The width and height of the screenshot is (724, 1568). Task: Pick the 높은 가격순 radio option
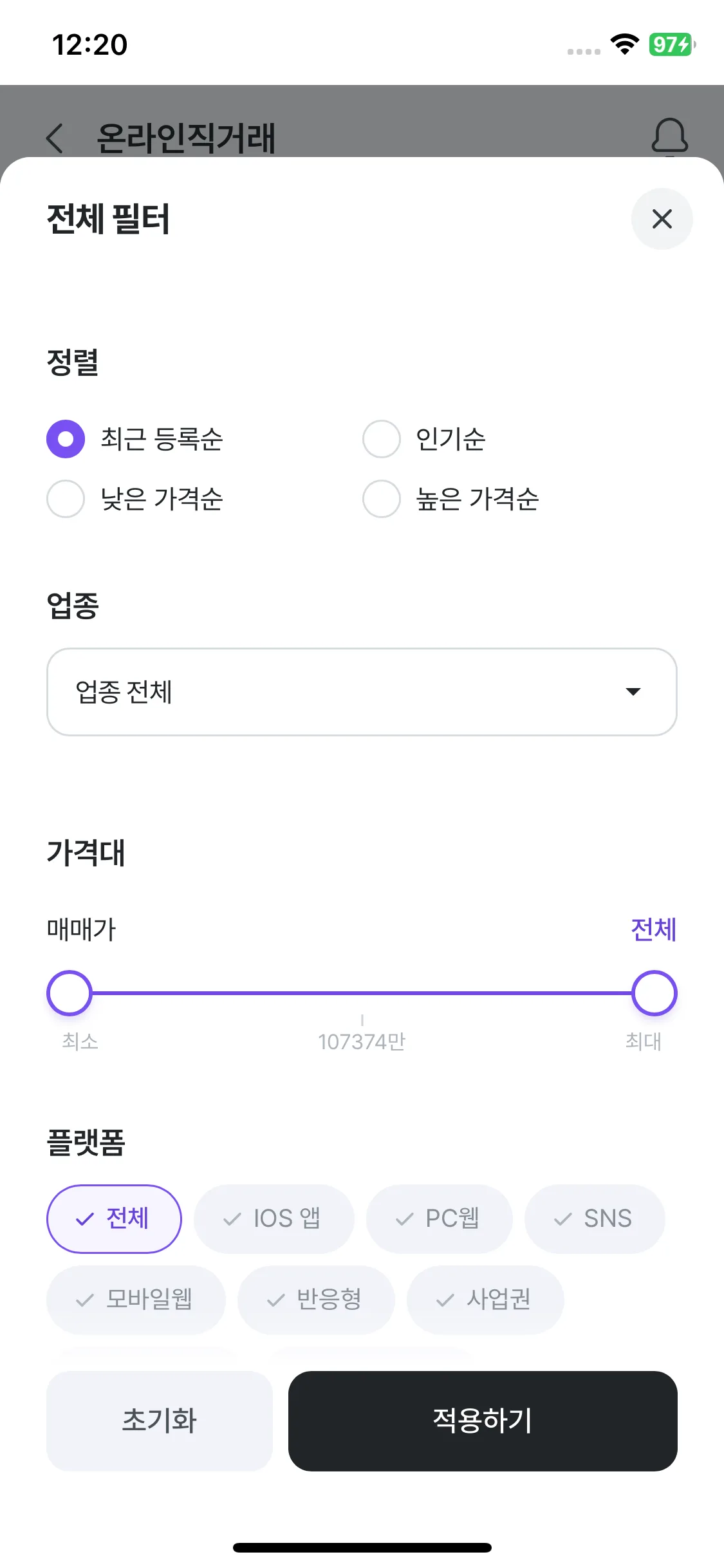click(x=382, y=499)
